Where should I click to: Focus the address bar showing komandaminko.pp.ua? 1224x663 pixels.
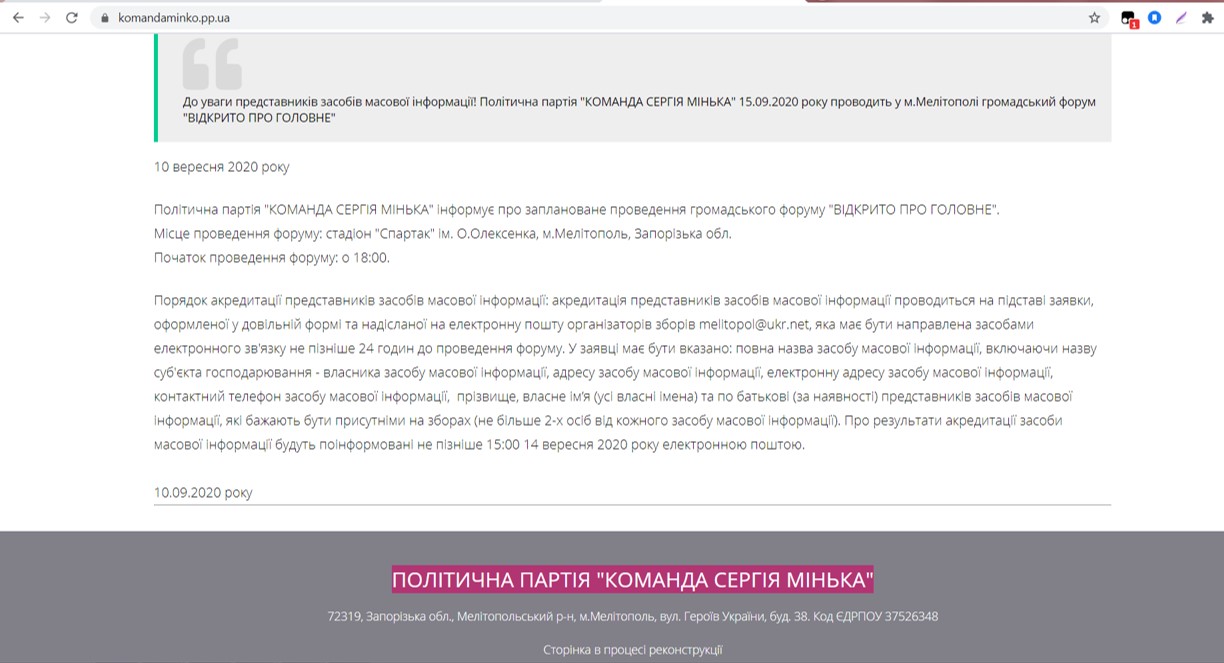pyautogui.click(x=500, y=18)
